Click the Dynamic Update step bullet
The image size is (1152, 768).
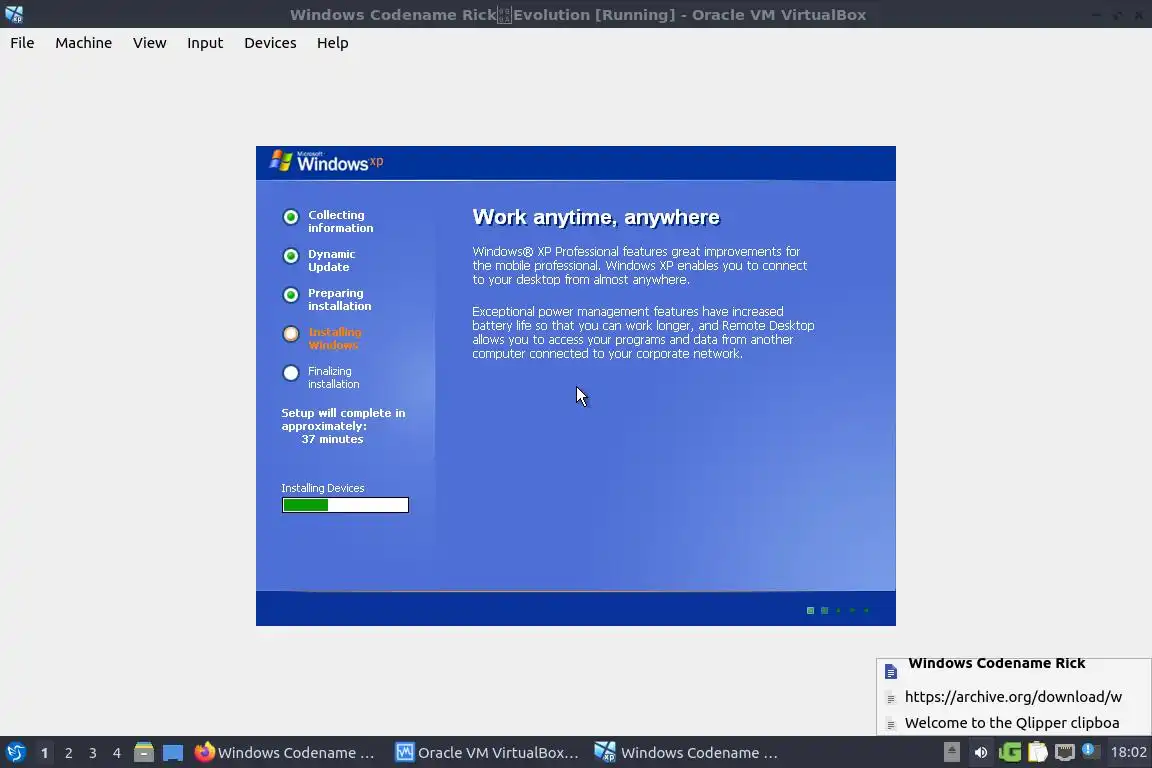point(291,256)
